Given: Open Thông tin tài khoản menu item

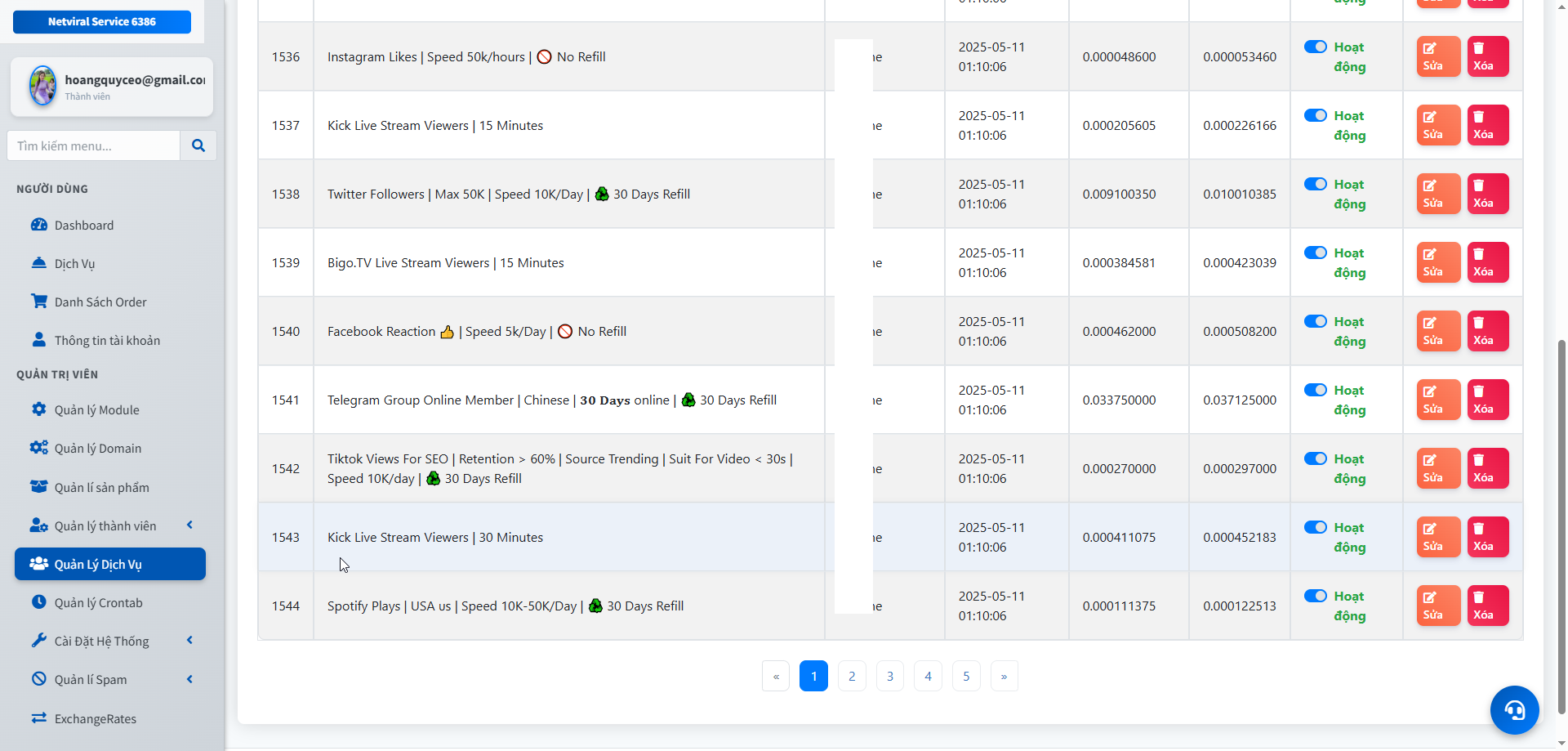Looking at the screenshot, I should pyautogui.click(x=107, y=341).
